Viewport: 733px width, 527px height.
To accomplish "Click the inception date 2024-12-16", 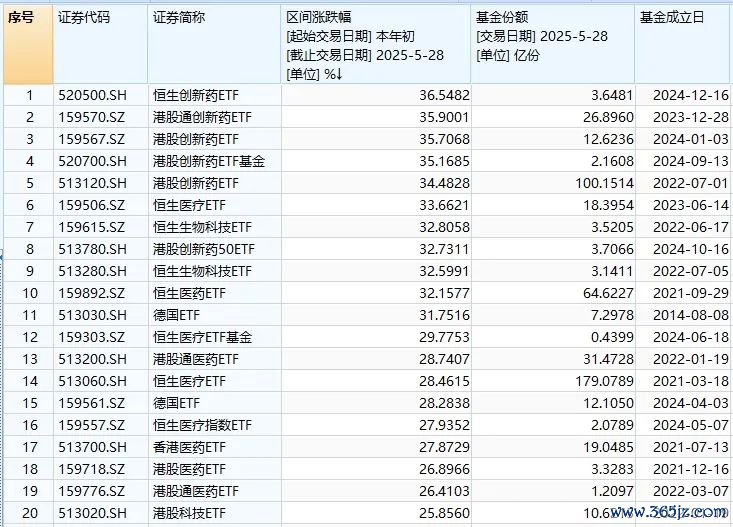I will (691, 95).
